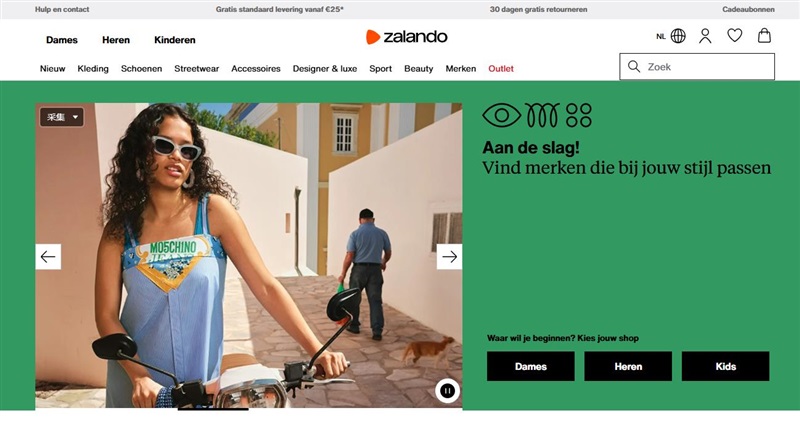The width and height of the screenshot is (800, 422).
Task: Click the Moschino model carousel image
Action: (x=248, y=255)
